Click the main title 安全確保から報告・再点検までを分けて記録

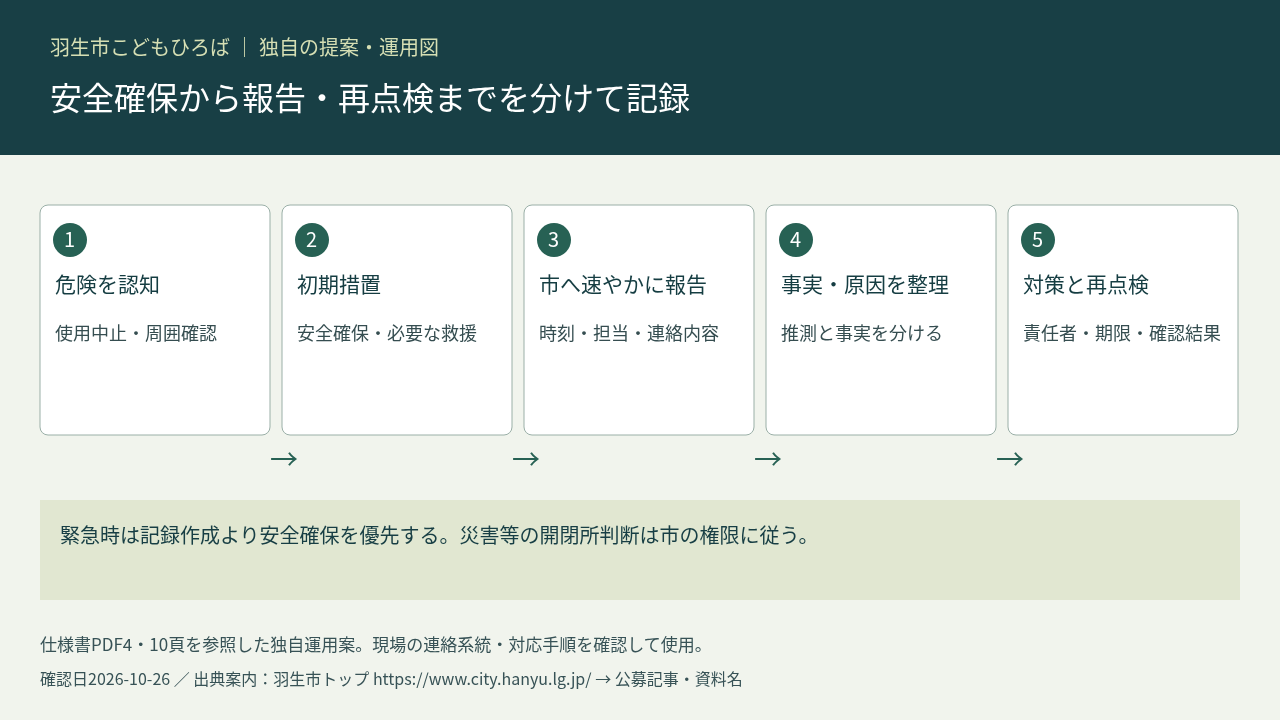[370, 99]
